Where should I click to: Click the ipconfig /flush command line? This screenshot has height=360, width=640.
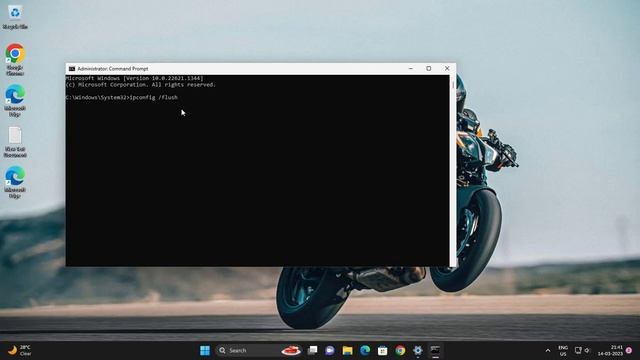122,98
